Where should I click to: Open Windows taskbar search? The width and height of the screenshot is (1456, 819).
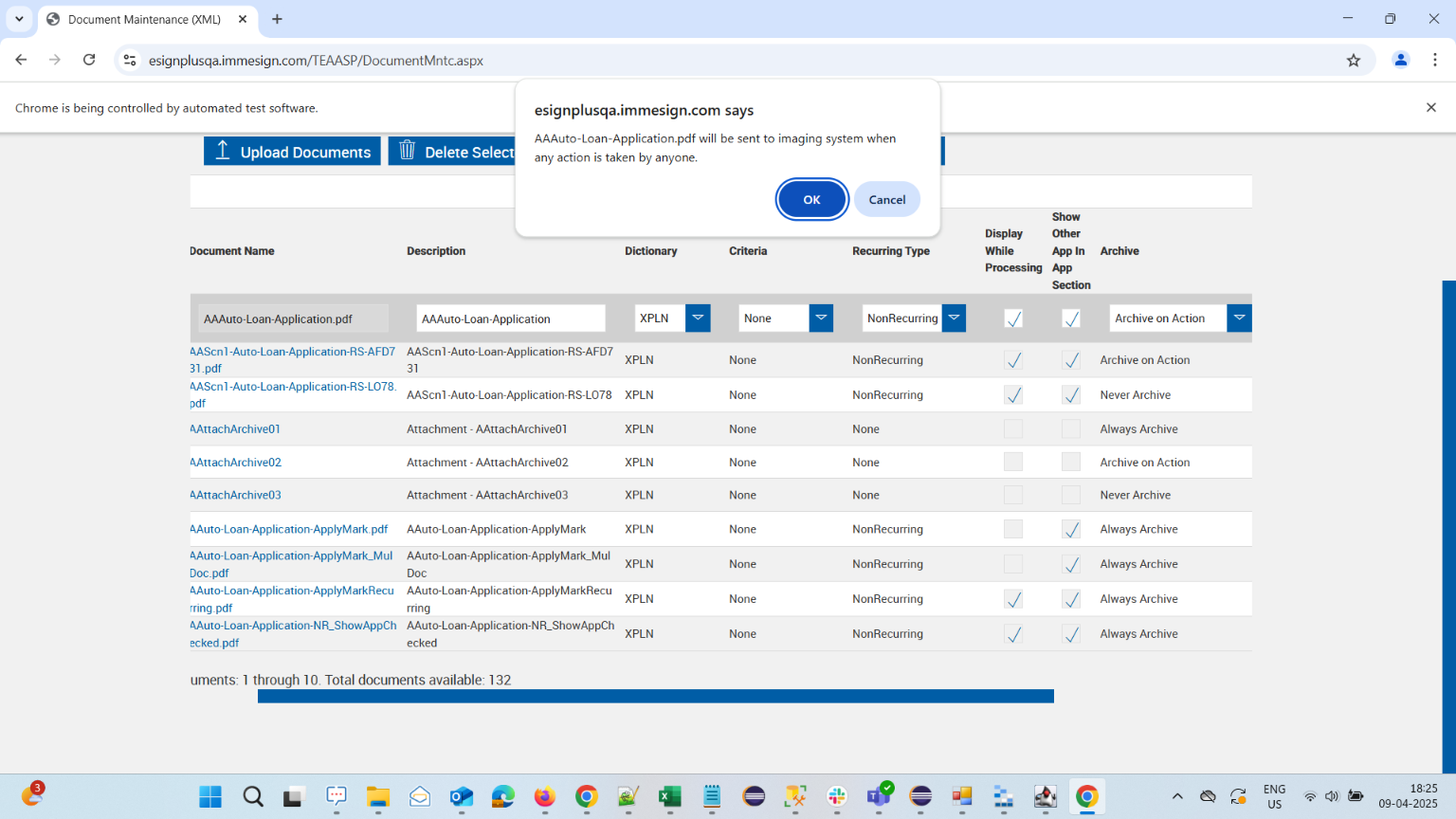tap(253, 797)
